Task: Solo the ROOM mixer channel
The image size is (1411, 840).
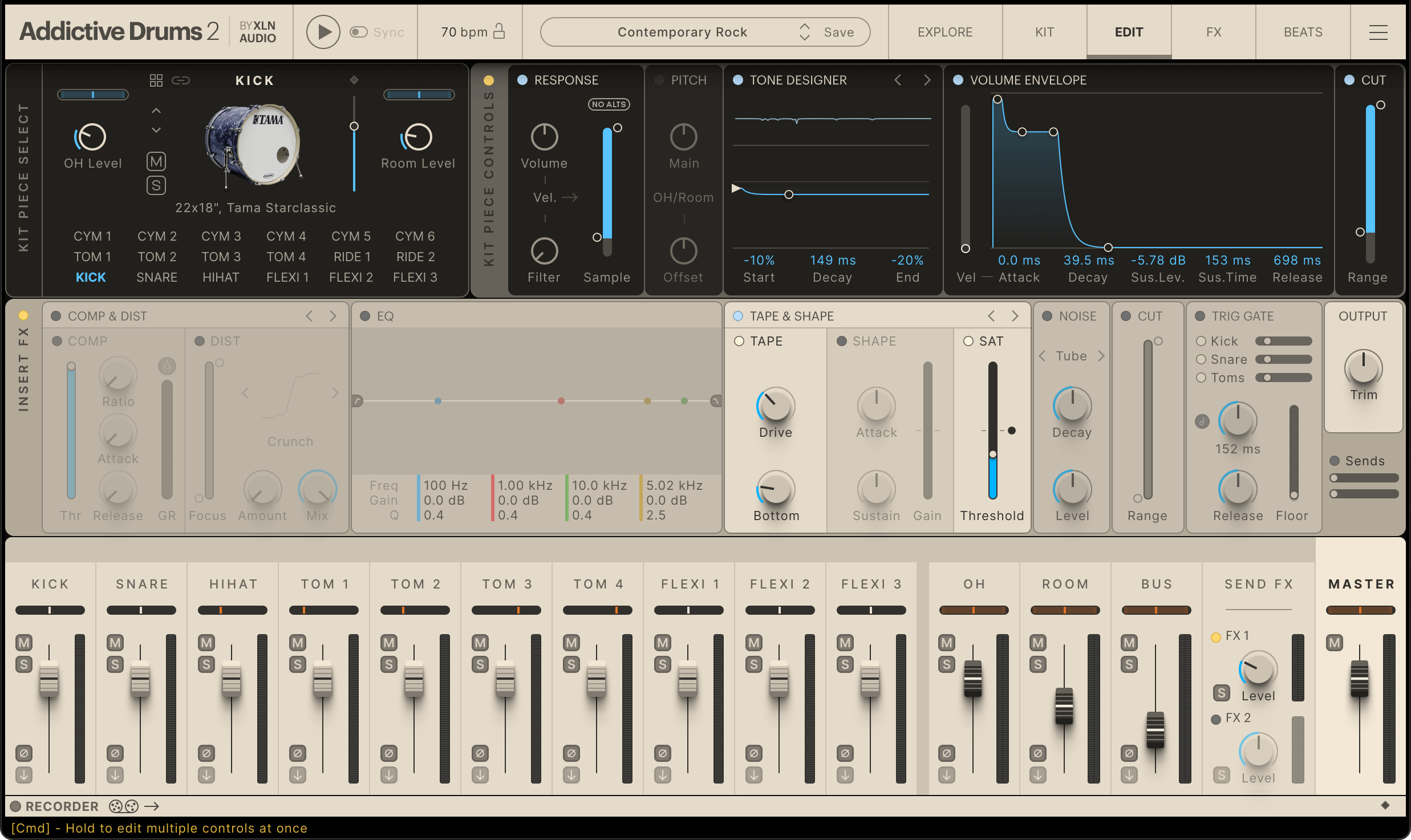Action: 1038,664
